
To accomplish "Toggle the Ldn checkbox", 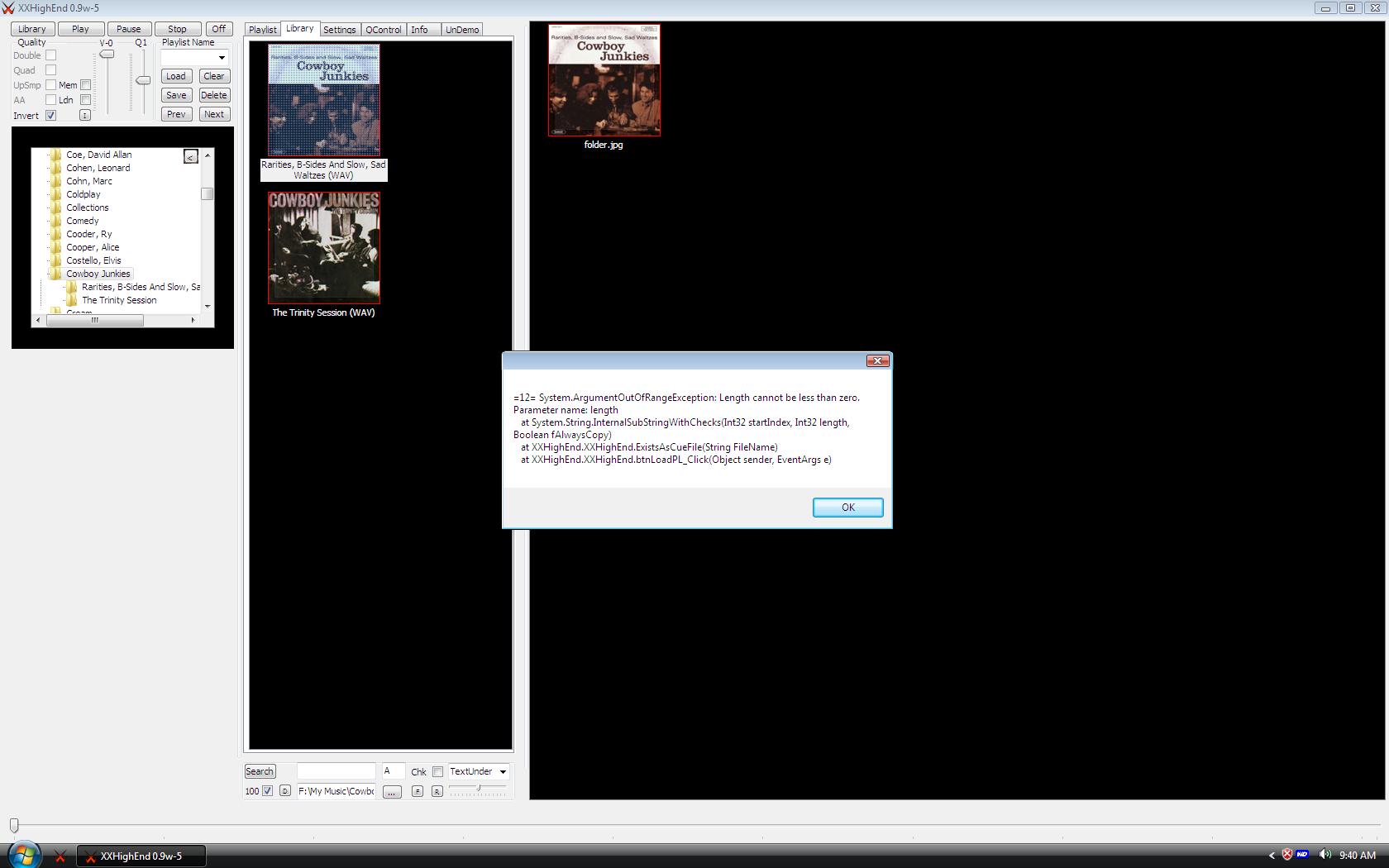I will 85,100.
